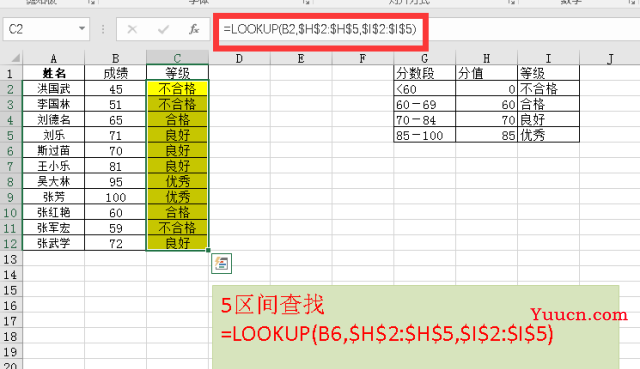The height and width of the screenshot is (369, 640).
Task: Select column H header
Action: tap(486, 58)
